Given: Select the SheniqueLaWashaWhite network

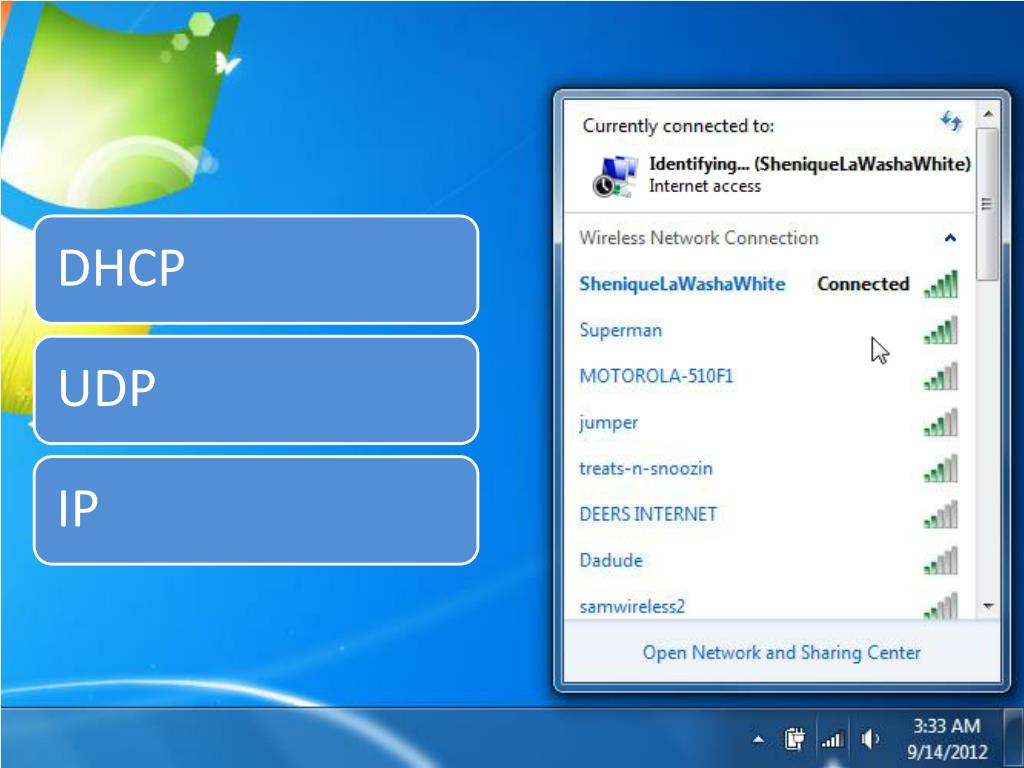Looking at the screenshot, I should tap(768, 284).
